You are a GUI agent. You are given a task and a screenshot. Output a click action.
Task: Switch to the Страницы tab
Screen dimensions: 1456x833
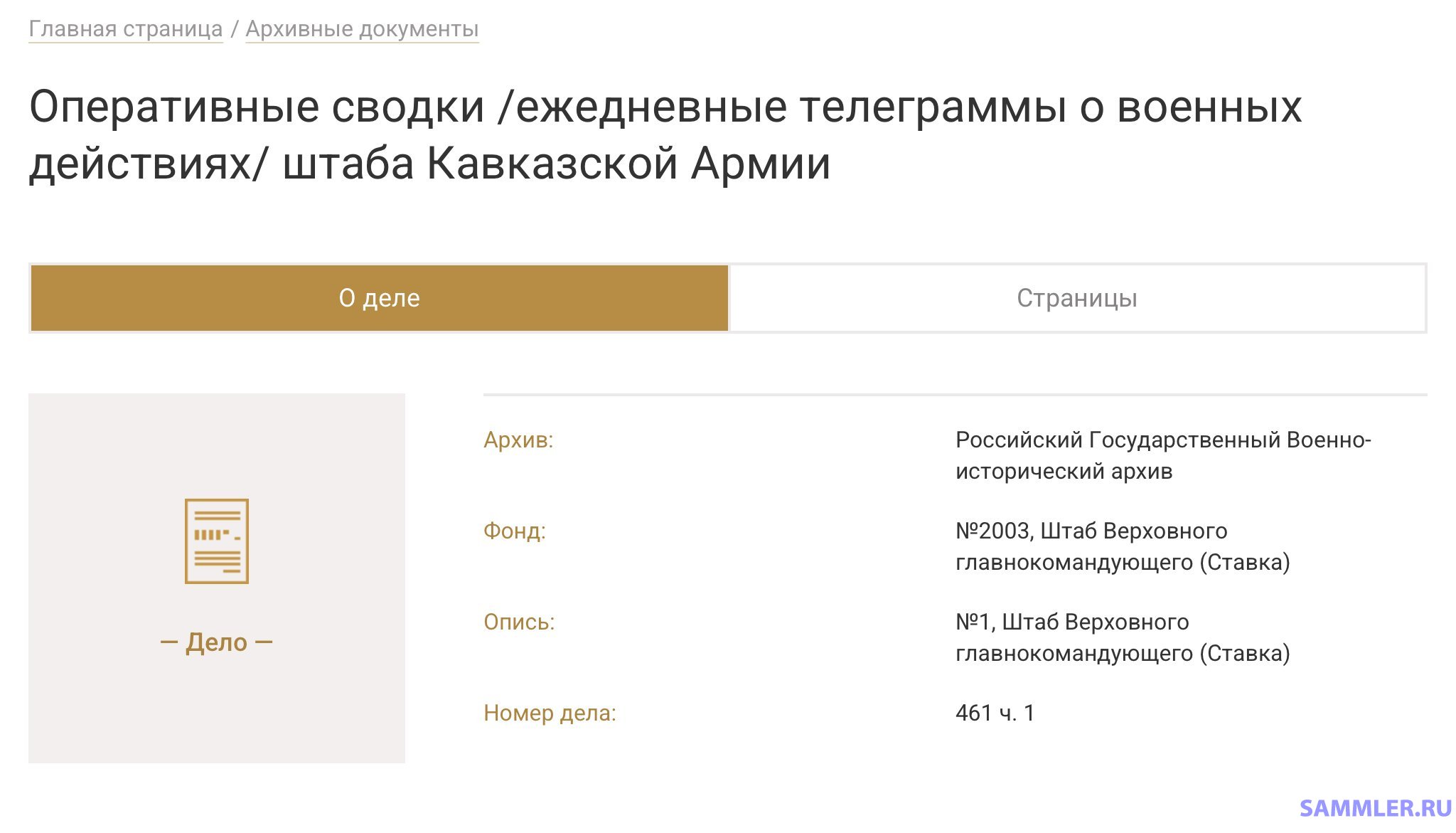pos(1077,298)
